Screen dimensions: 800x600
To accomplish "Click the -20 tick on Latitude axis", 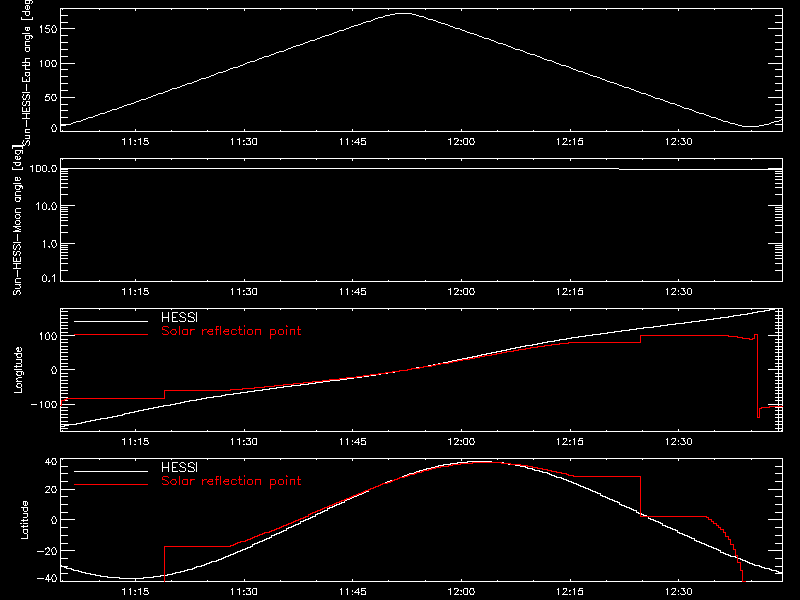I will [x=47, y=551].
